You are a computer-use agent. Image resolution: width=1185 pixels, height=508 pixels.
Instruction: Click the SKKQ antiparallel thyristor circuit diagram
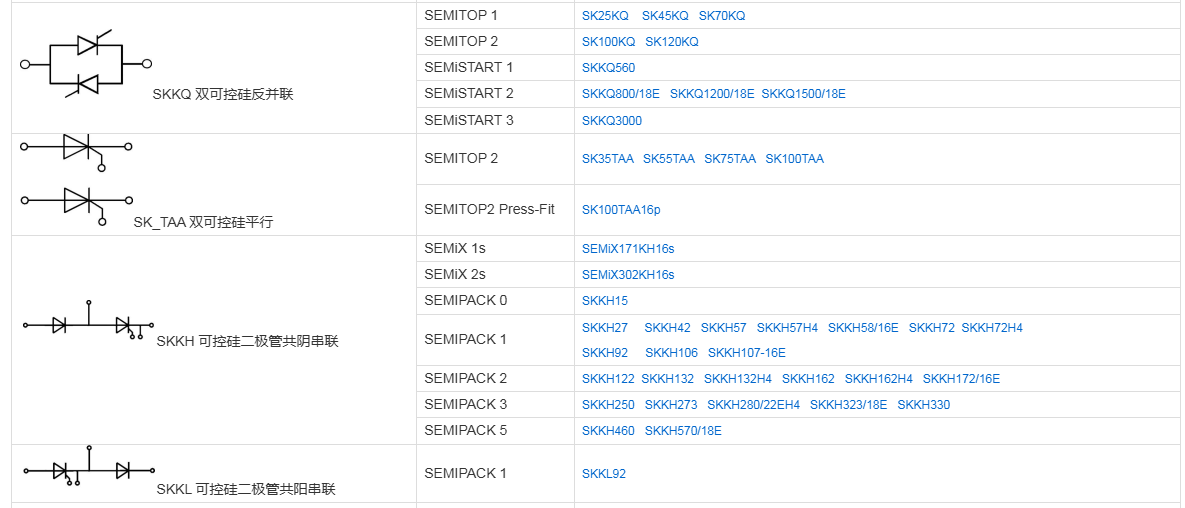[86, 64]
